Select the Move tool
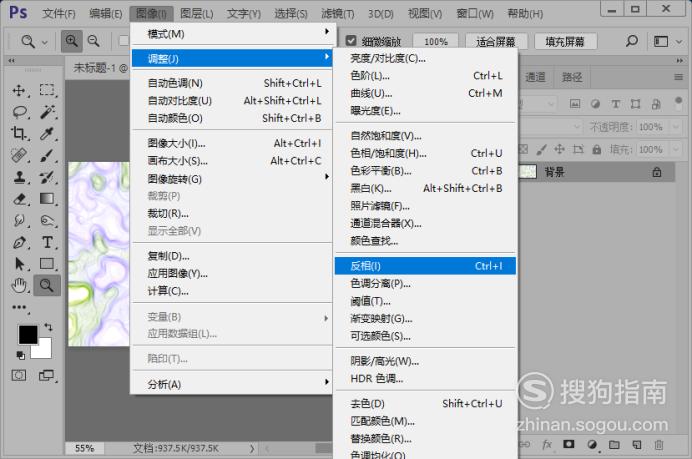Image resolution: width=692 pixels, height=459 pixels. point(19,90)
